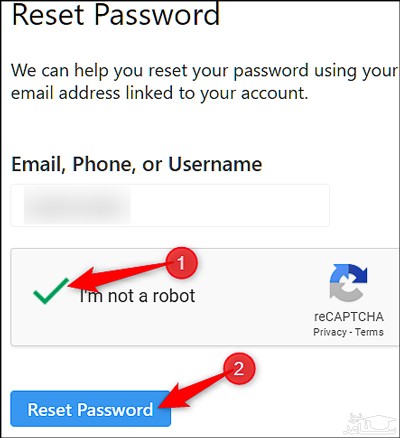Click the words "email address linked" in the description
The height and width of the screenshot is (438, 400).
tap(92, 93)
